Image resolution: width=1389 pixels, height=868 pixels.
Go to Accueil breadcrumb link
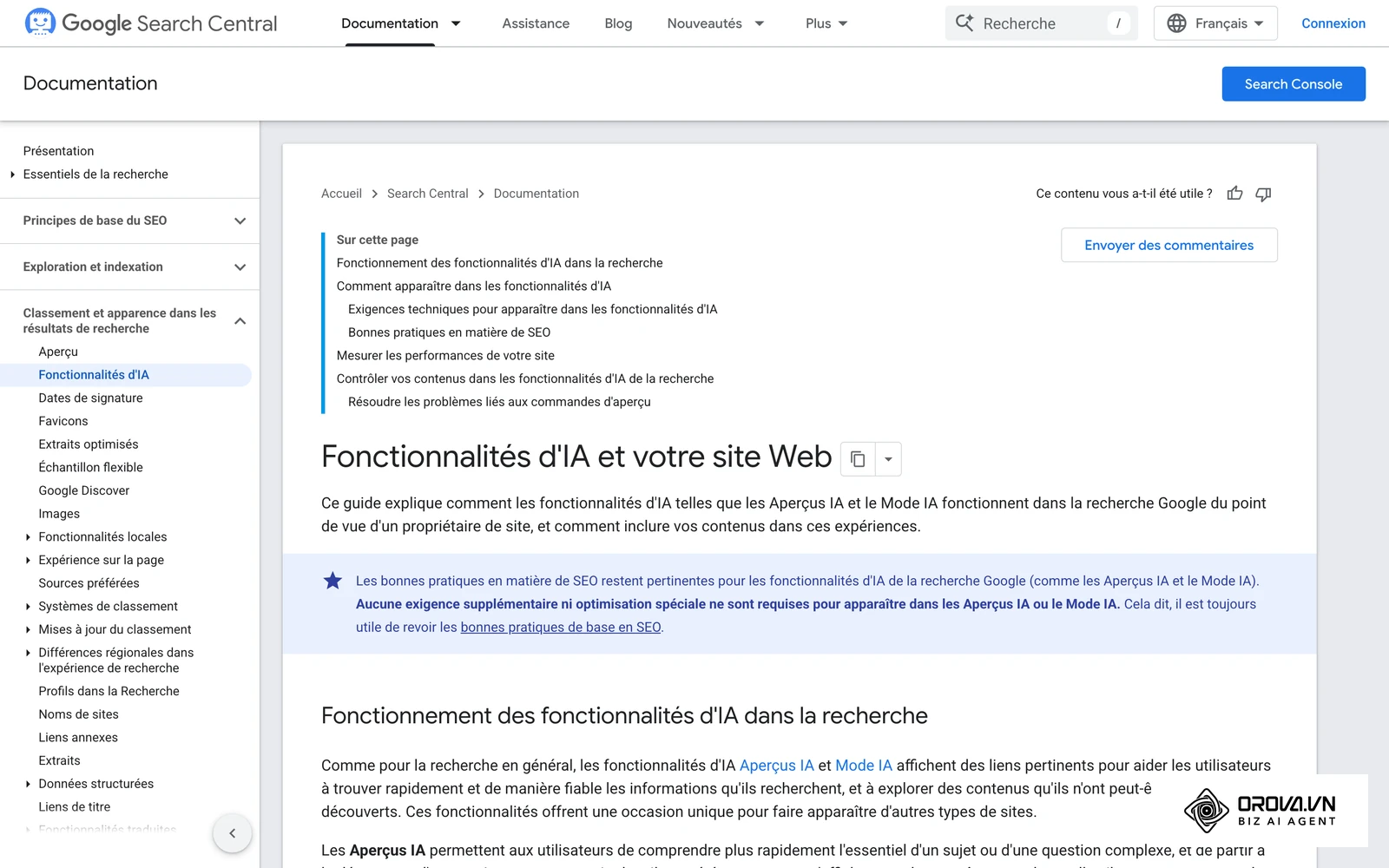point(341,194)
